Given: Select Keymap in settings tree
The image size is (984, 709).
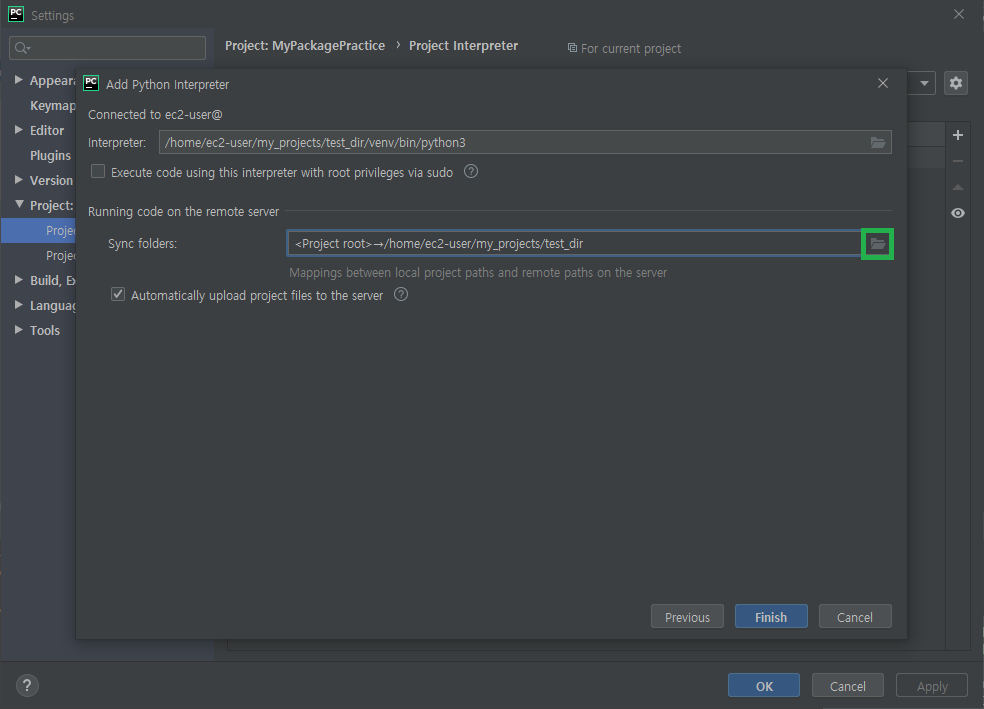Looking at the screenshot, I should [x=52, y=105].
